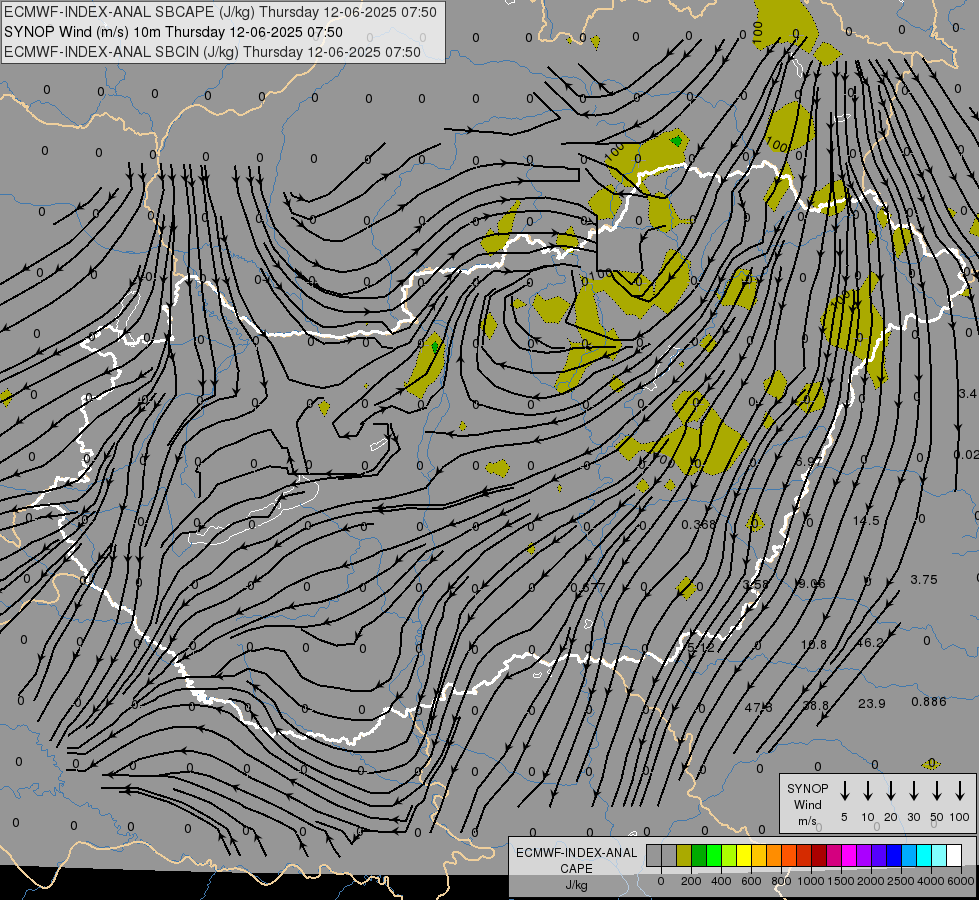Click the bright magenta CAPE swatch

[x=849, y=855]
